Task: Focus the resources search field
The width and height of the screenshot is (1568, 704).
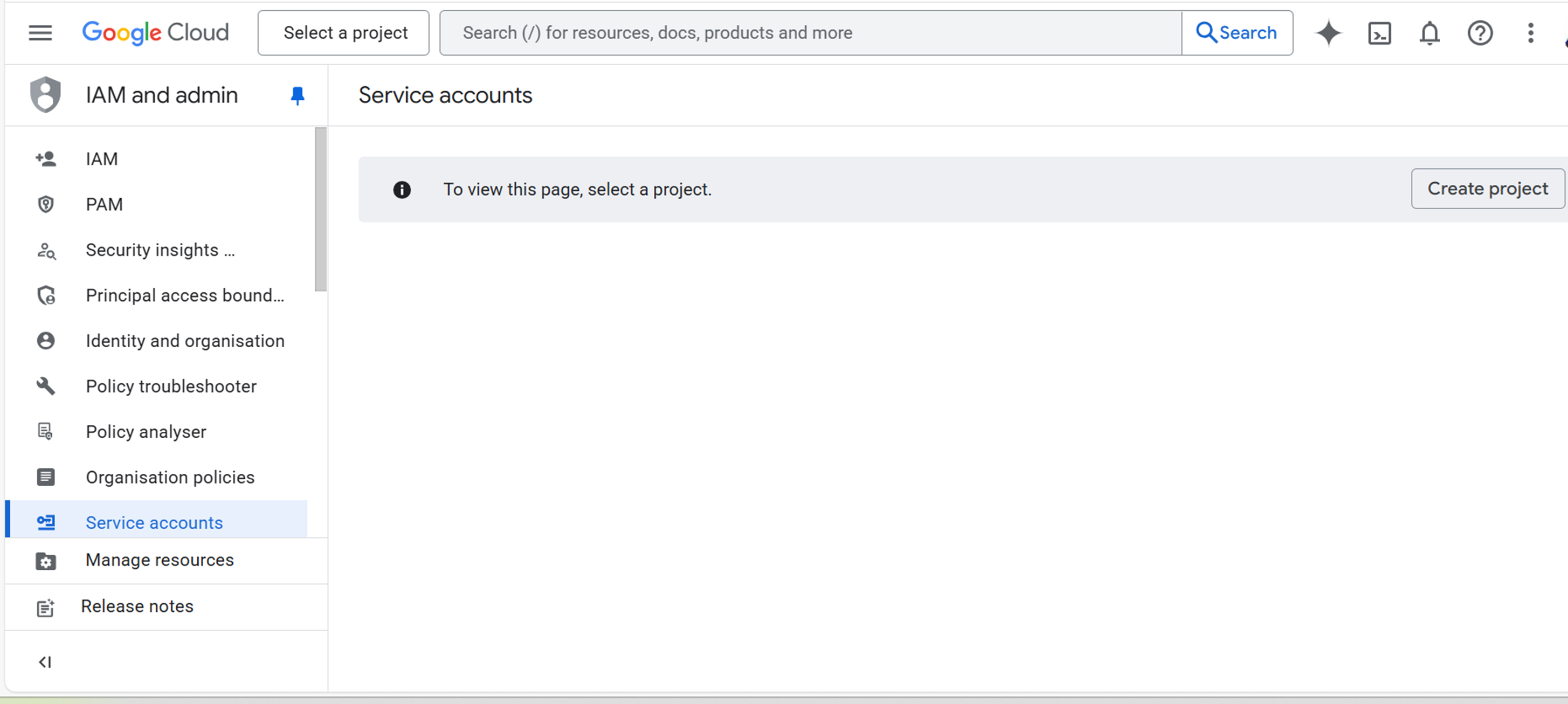Action: [x=810, y=33]
